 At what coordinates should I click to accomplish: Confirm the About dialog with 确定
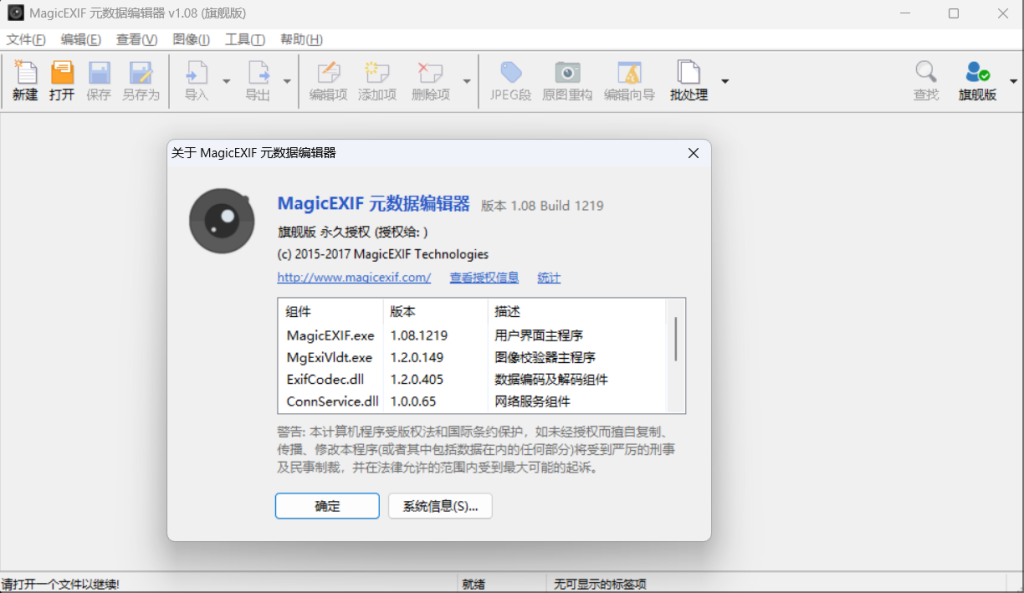(326, 506)
